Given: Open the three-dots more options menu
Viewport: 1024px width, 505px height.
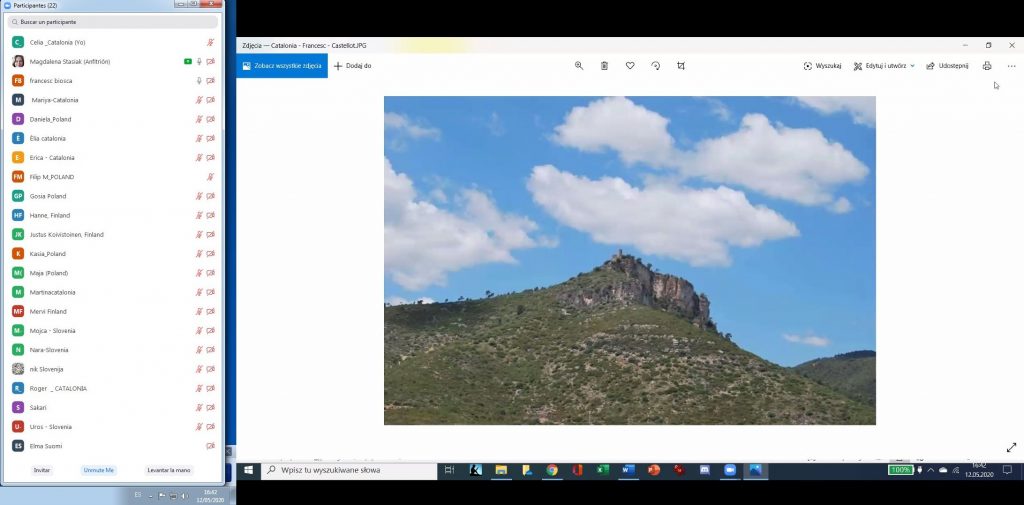Looking at the screenshot, I should (x=1012, y=66).
